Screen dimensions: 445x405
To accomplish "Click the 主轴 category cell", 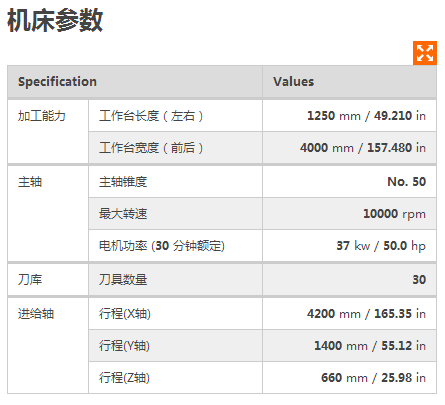I will (48, 214).
